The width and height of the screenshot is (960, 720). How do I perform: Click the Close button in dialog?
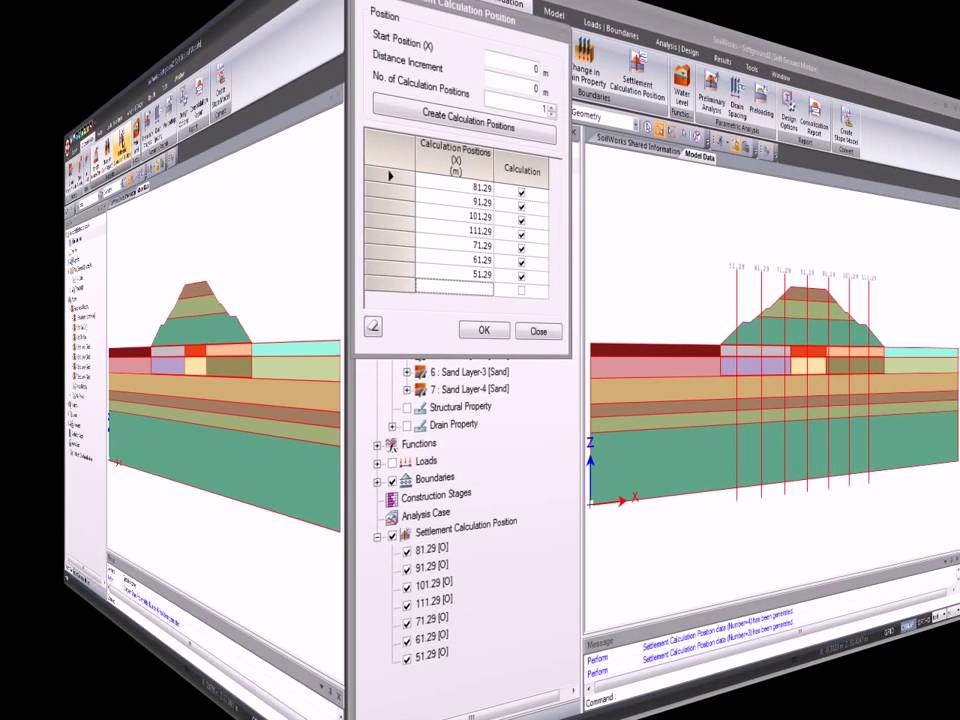click(538, 331)
